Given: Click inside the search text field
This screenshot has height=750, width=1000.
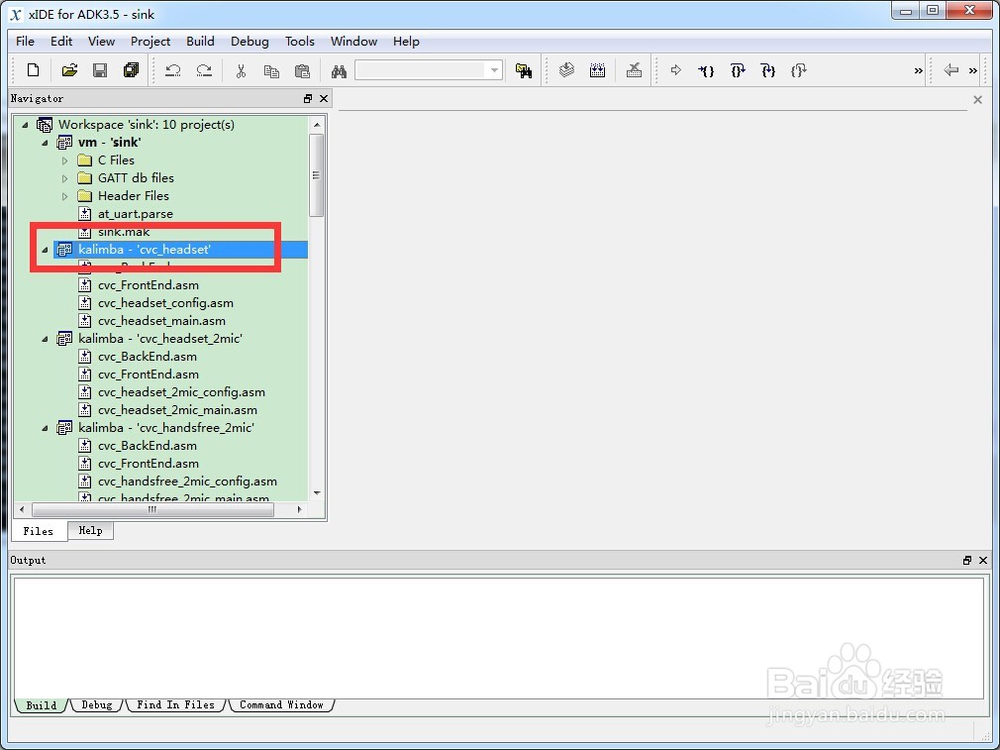Looking at the screenshot, I should tap(421, 70).
